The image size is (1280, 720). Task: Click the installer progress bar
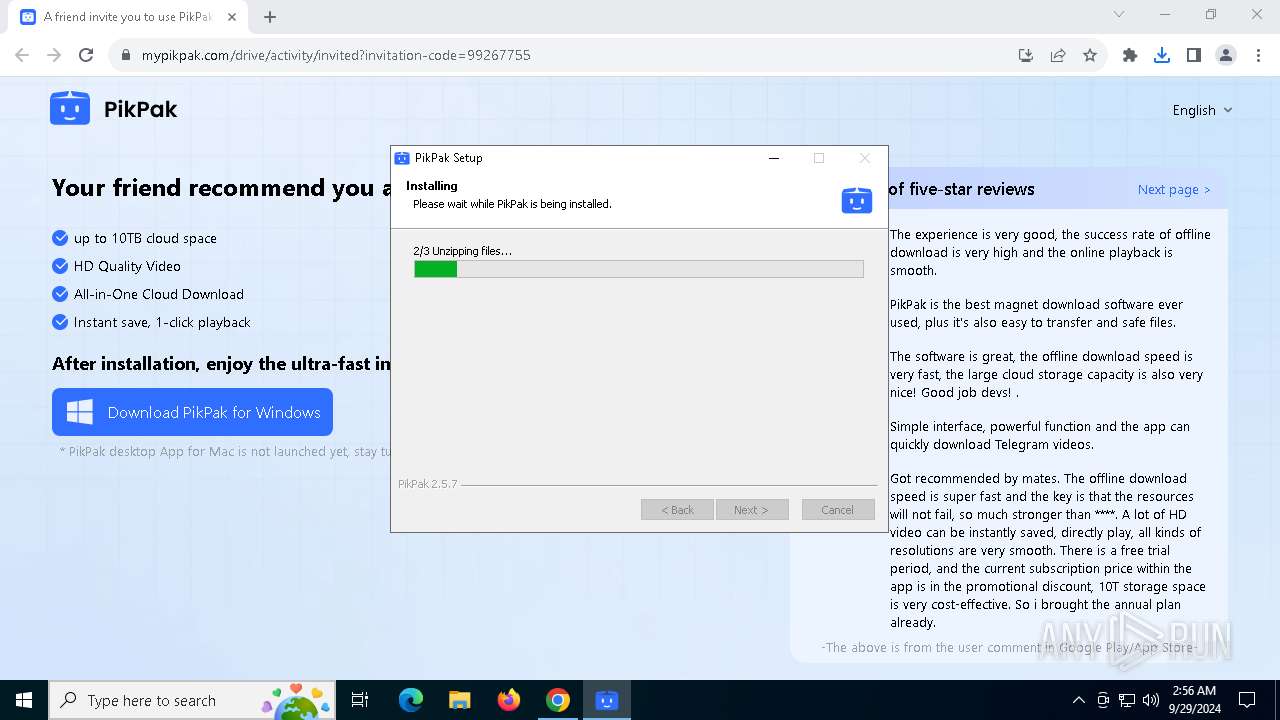(x=639, y=269)
